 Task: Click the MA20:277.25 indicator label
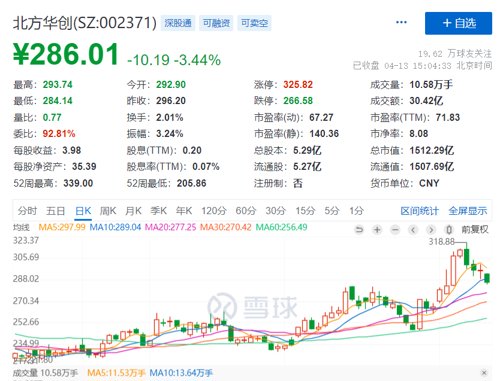[x=170, y=227]
